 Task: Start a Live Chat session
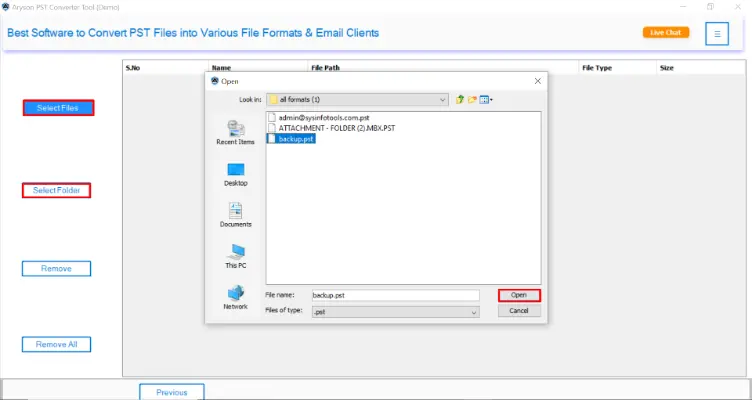666,33
